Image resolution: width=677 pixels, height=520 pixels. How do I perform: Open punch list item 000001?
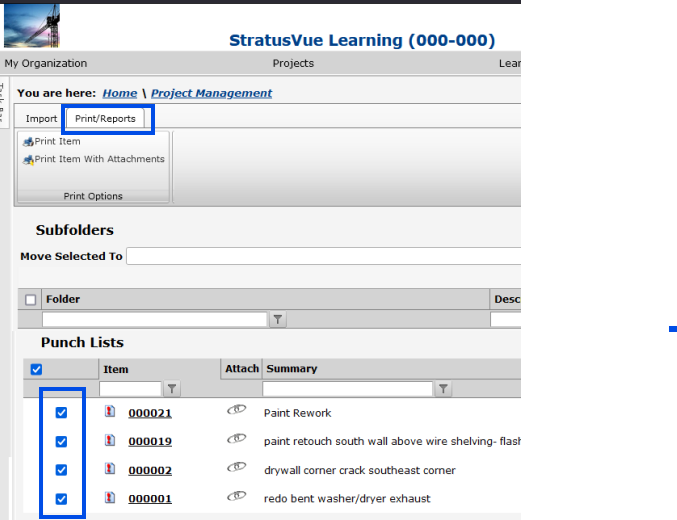tap(150, 499)
